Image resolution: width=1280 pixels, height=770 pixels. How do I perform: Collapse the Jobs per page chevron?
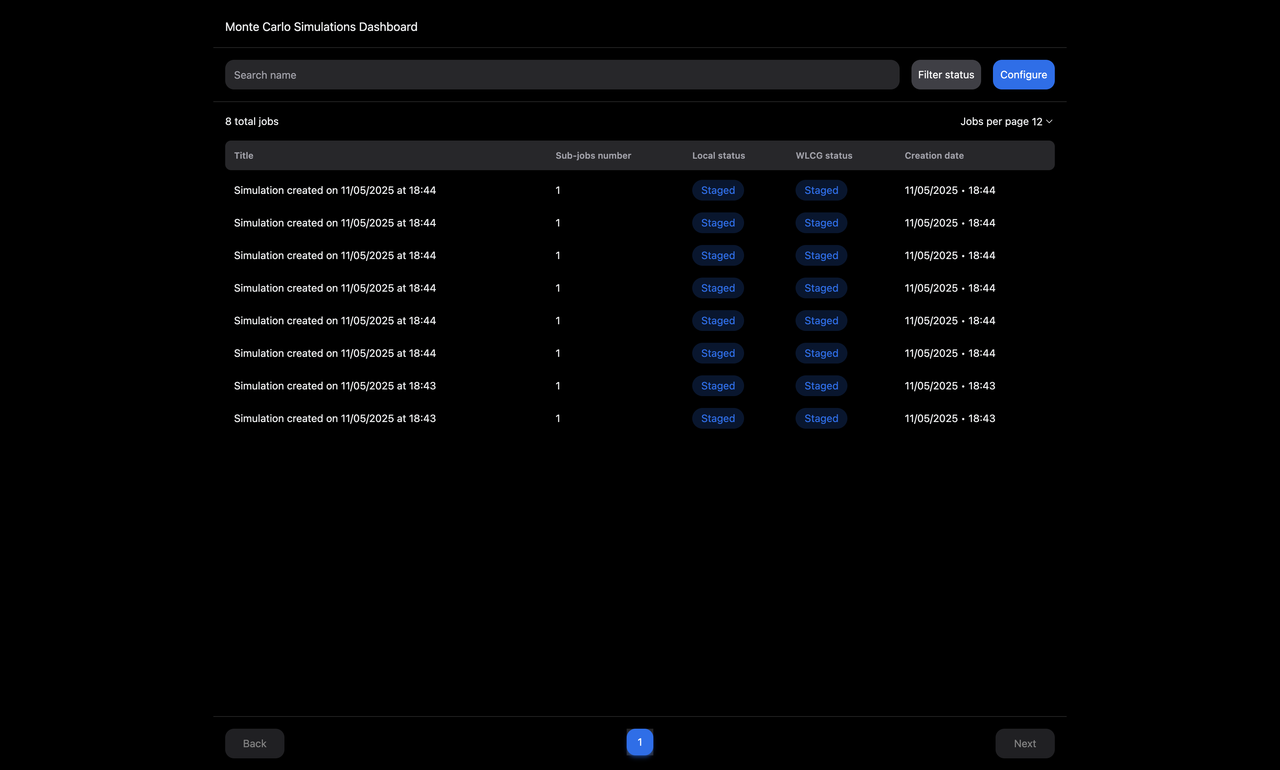1047,121
